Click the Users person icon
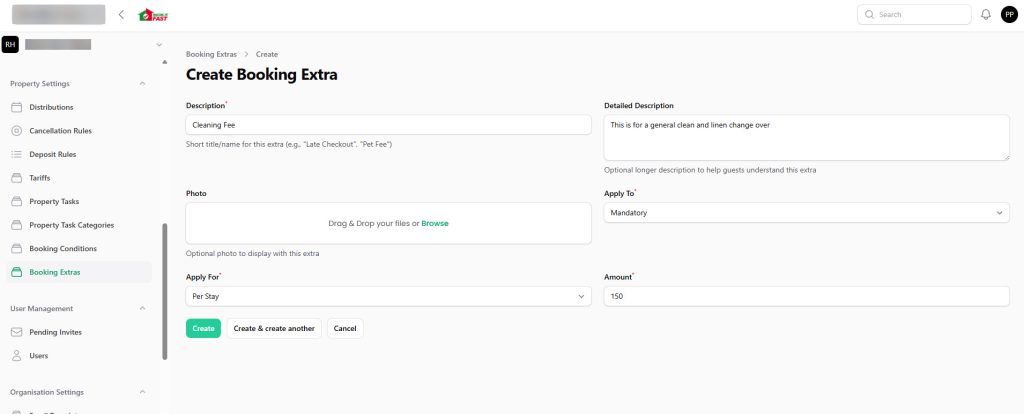The height and width of the screenshot is (414, 1024). pos(16,356)
